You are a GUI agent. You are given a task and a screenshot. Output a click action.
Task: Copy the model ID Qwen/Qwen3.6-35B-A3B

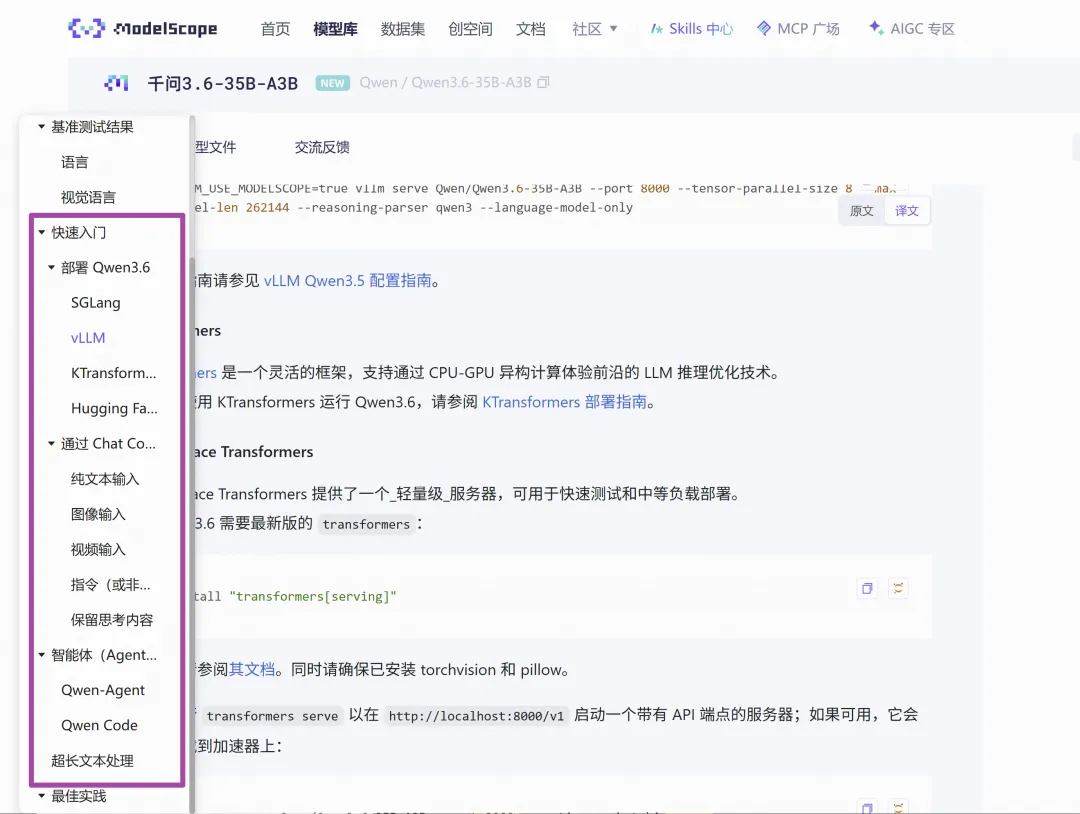[x=543, y=83]
